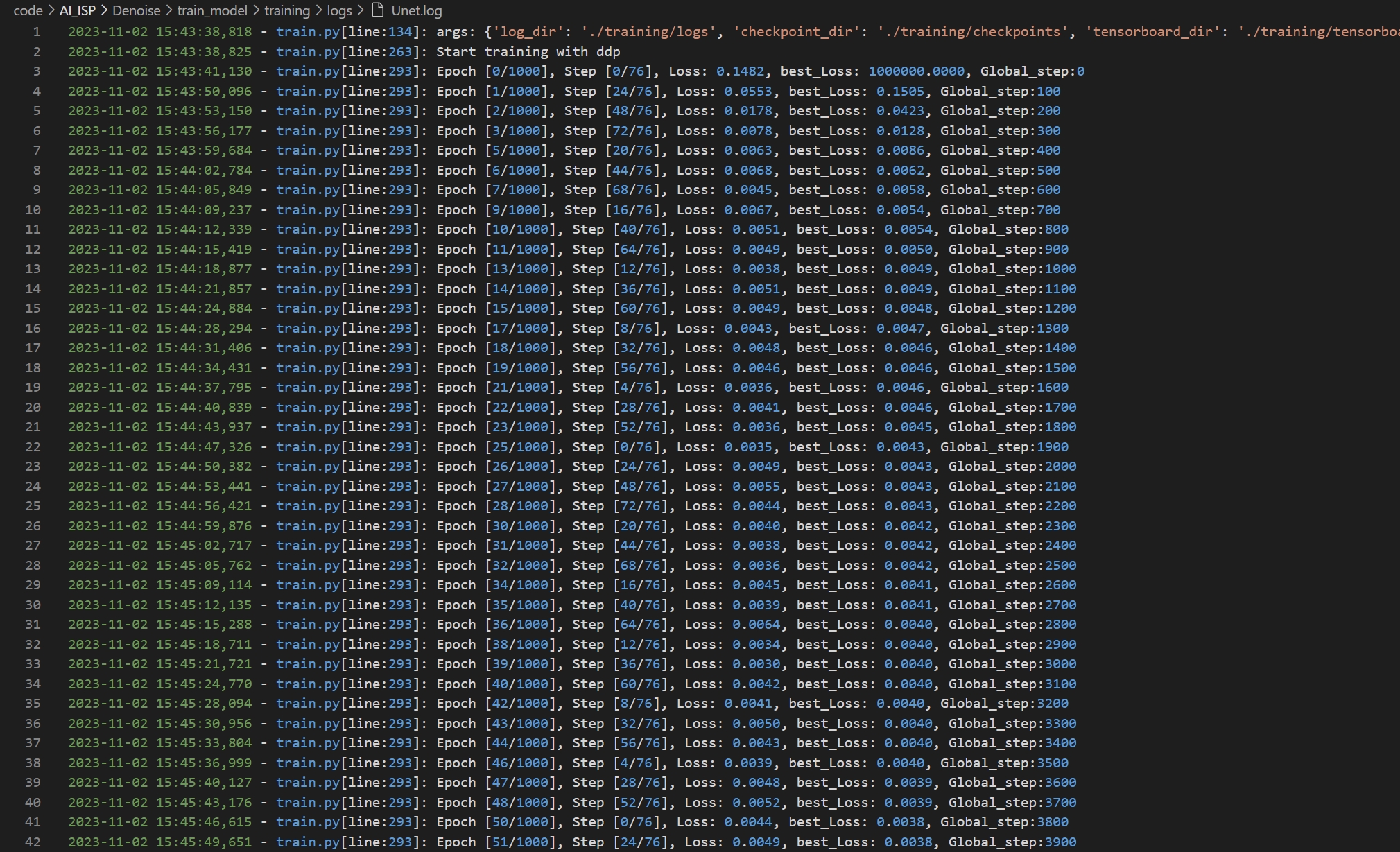Click line number 42 in the gutter
The image size is (1400, 852).
click(x=33, y=842)
